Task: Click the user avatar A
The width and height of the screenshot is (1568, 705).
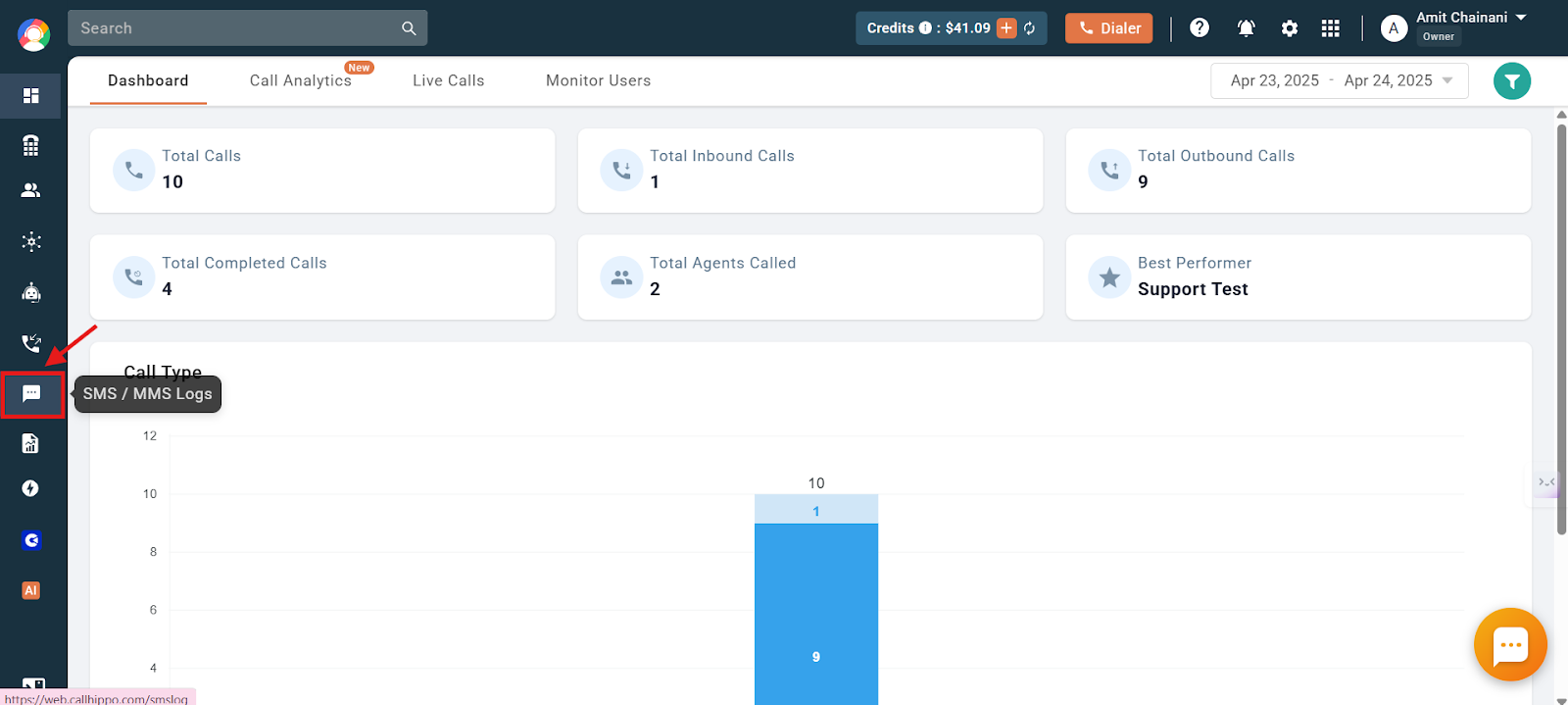Action: 1394,28
